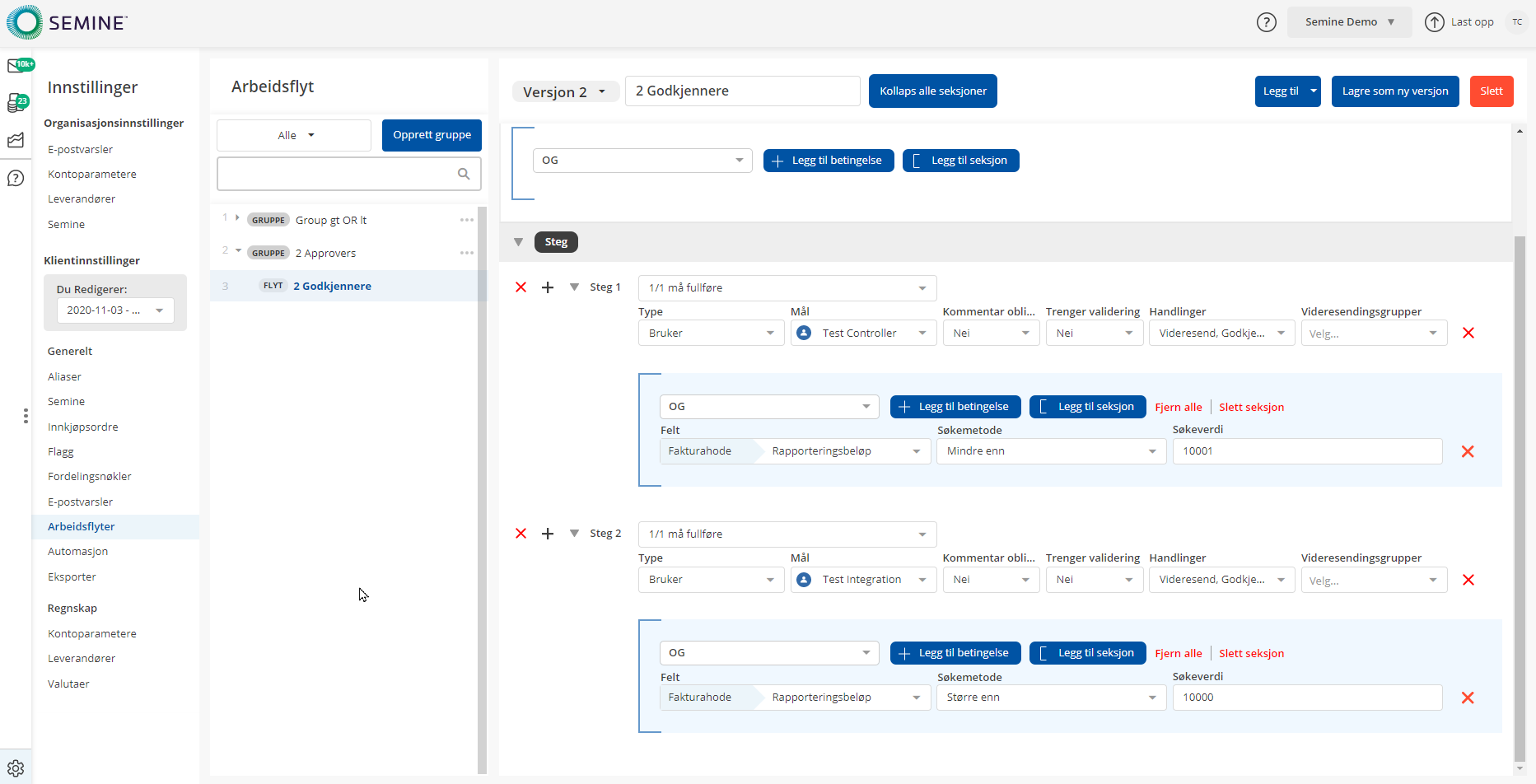Click Slett seksjon link in Steg 1
Viewport: 1536px width, 784px height.
click(x=1251, y=408)
